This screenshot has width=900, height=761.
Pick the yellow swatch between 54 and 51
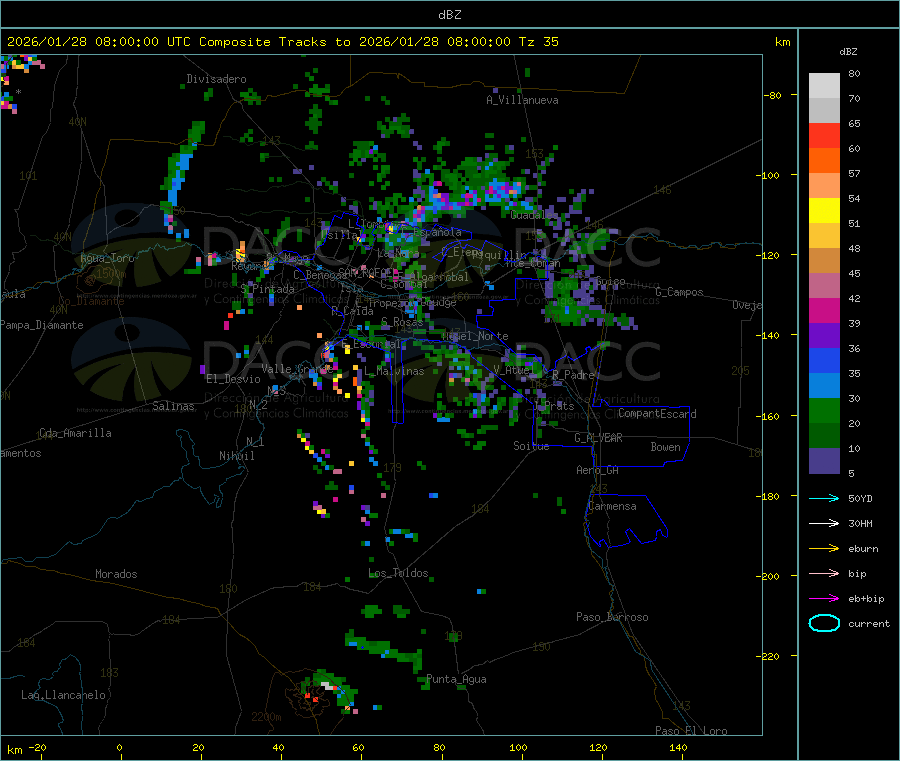pyautogui.click(x=824, y=211)
